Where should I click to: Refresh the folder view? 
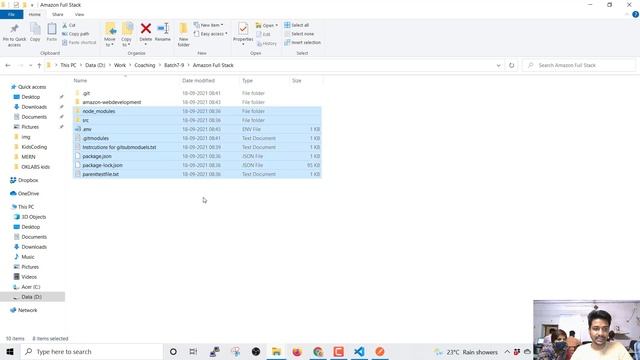(x=511, y=65)
